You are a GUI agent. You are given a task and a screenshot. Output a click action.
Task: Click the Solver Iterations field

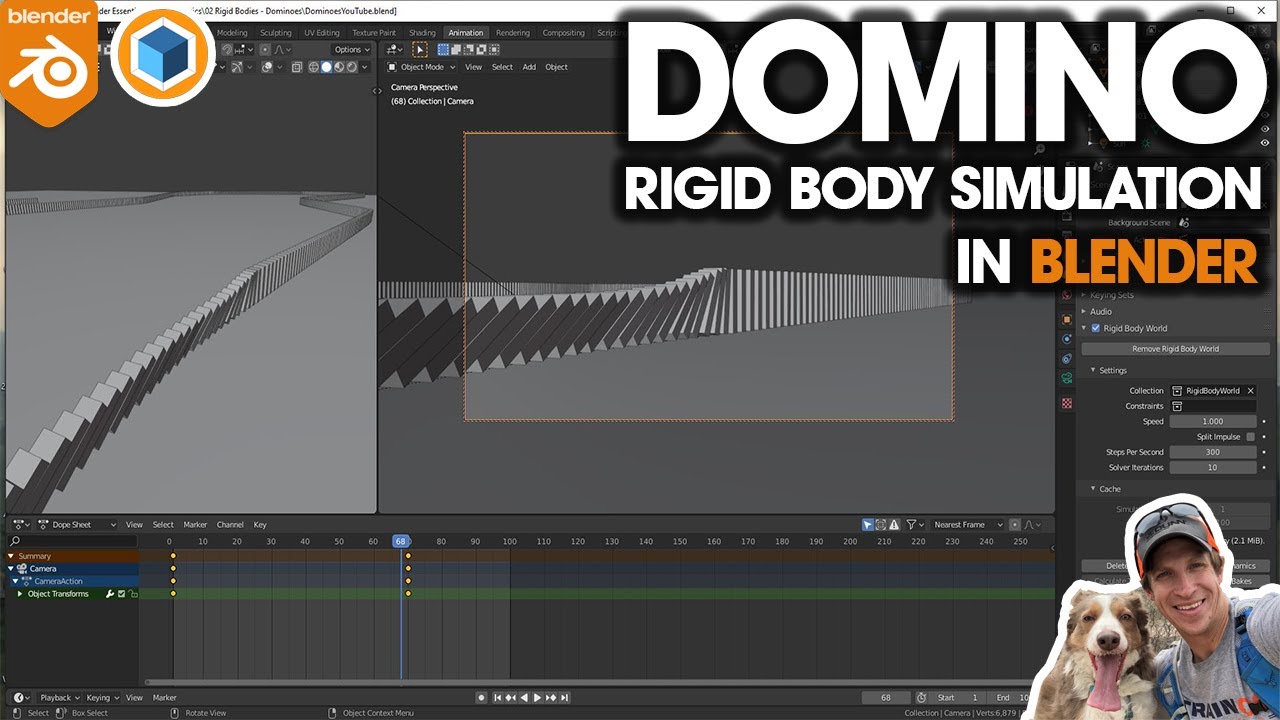(1213, 467)
